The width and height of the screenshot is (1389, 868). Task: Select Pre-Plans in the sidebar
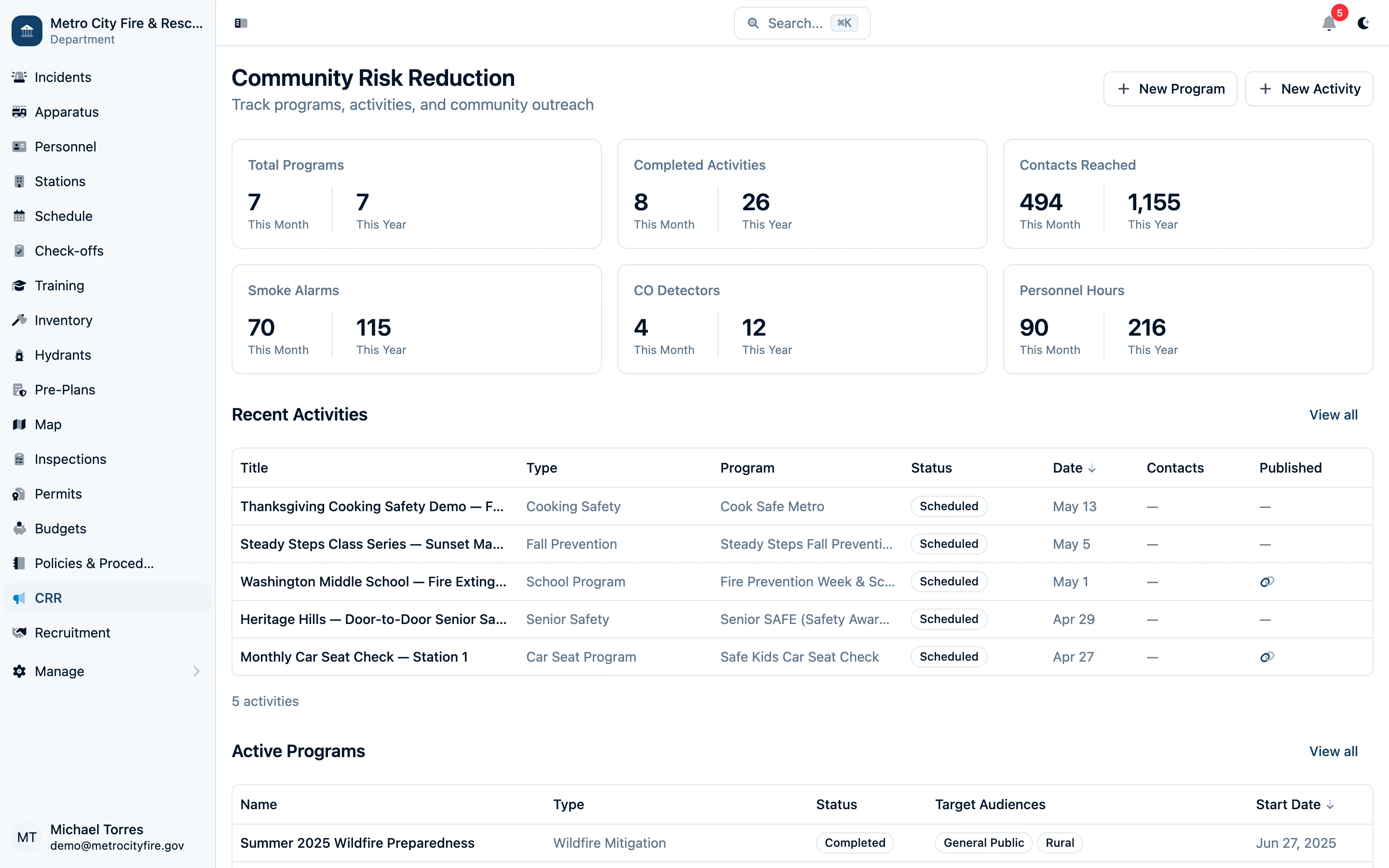(64, 389)
